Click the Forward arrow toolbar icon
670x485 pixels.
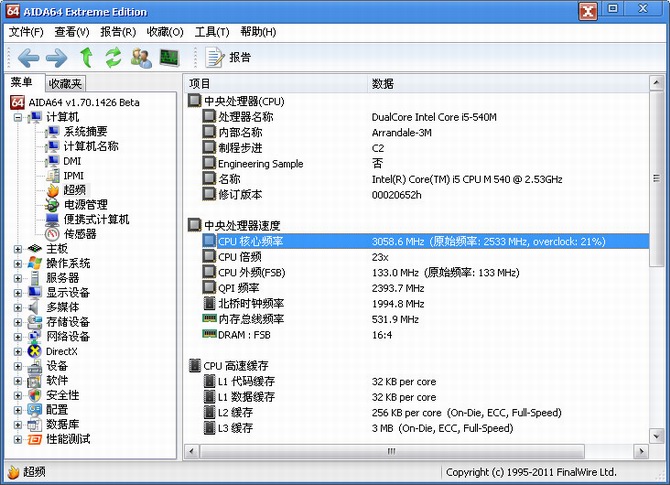[56, 57]
